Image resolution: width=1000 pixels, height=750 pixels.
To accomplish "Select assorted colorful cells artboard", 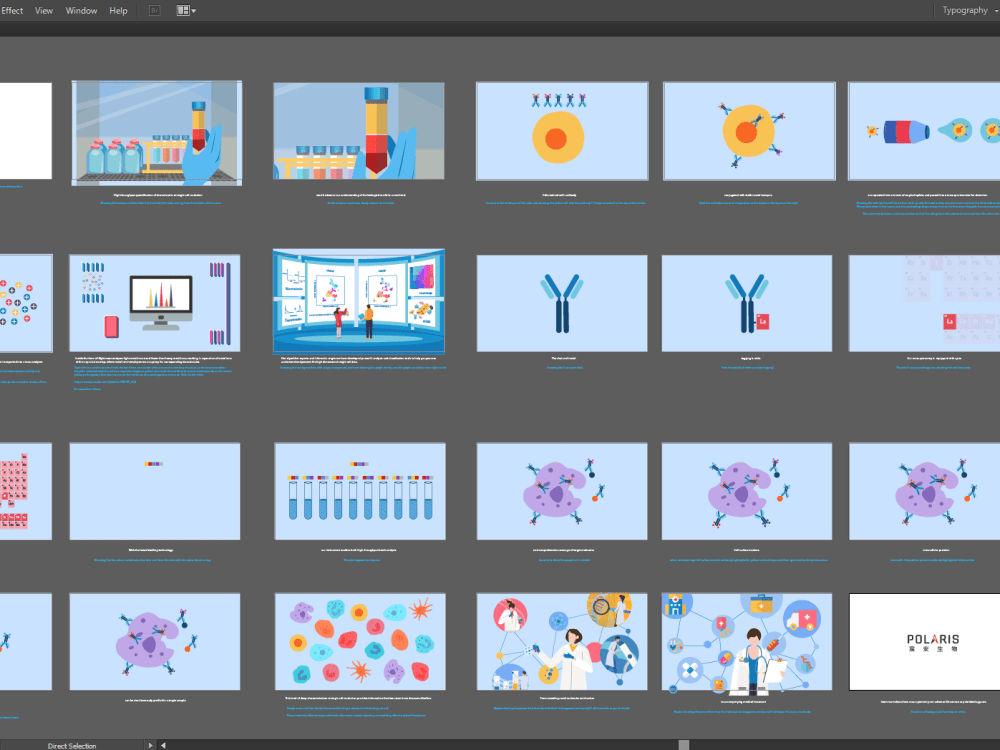I will pos(360,642).
